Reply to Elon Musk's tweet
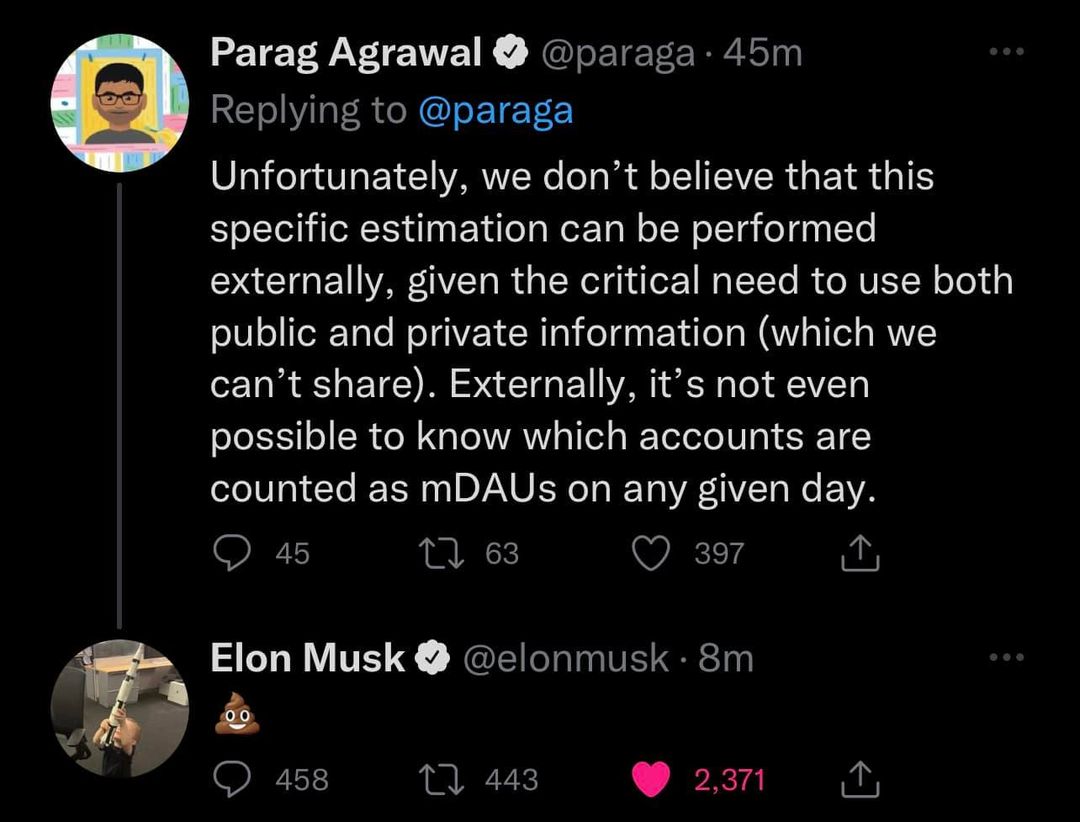This screenshot has width=1080, height=822. tap(232, 780)
